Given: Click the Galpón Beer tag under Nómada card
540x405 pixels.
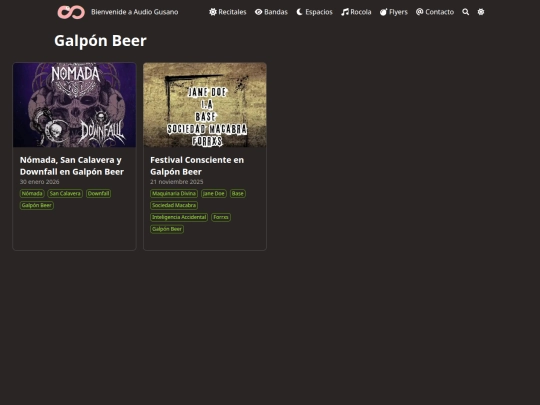Looking at the screenshot, I should tap(37, 205).
